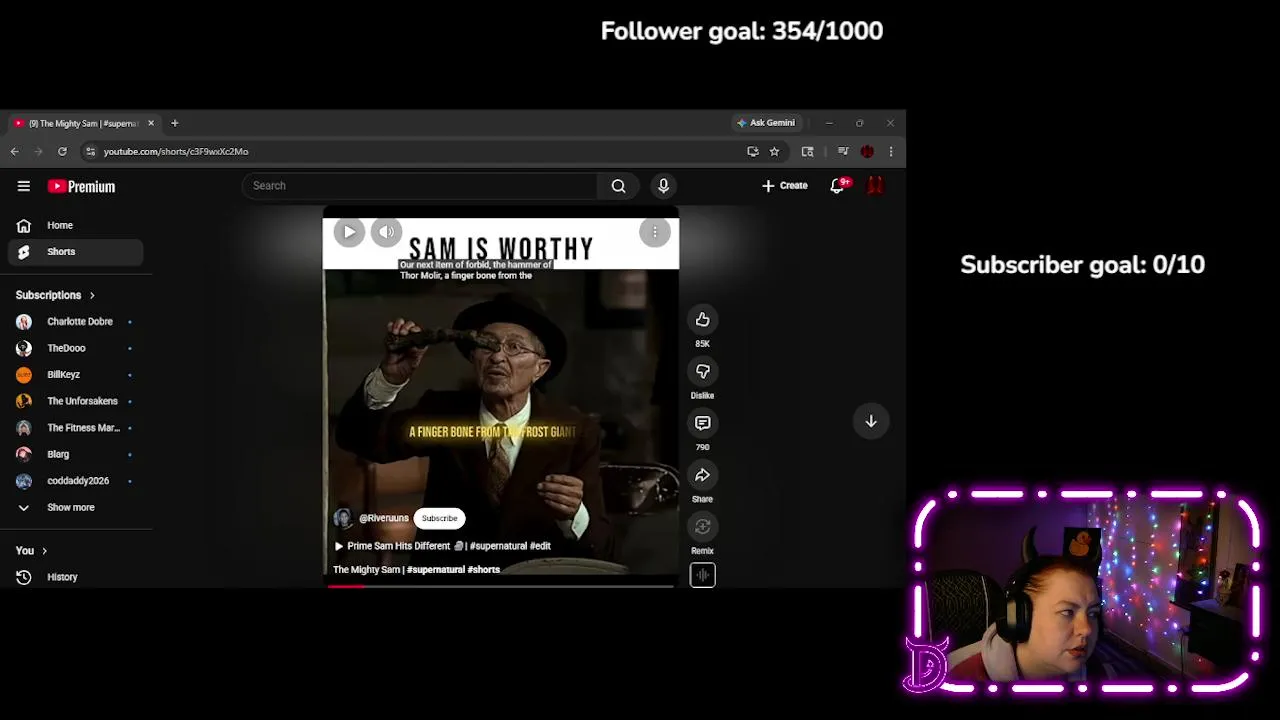Click the address bar URL

point(176,151)
